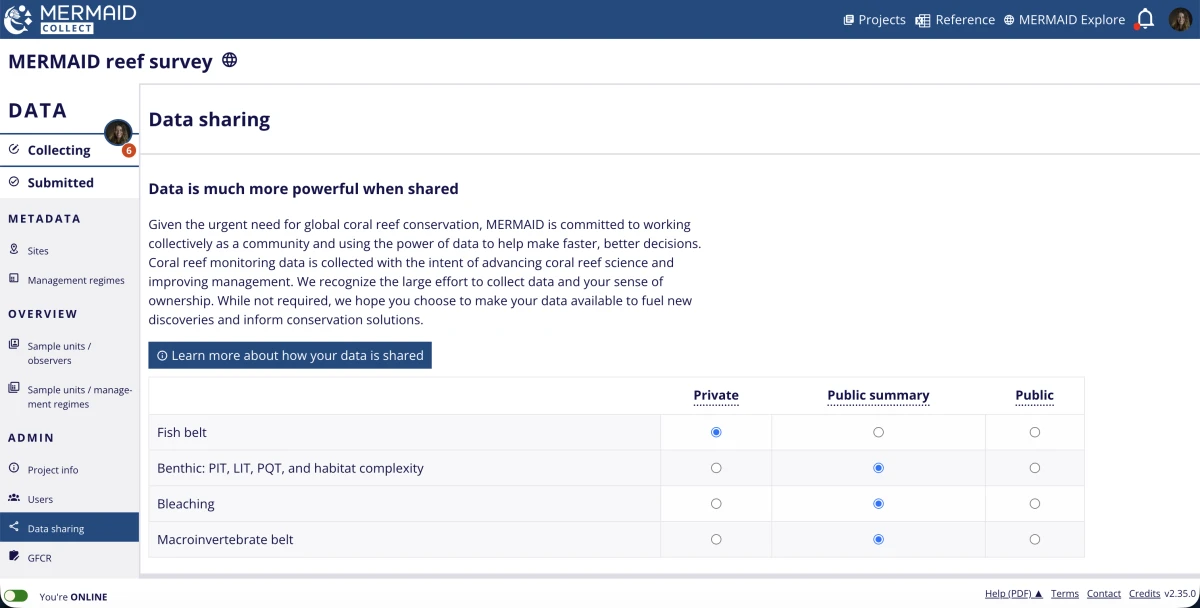Set Bleaching to Public
This screenshot has height=608, width=1200.
1034,504
